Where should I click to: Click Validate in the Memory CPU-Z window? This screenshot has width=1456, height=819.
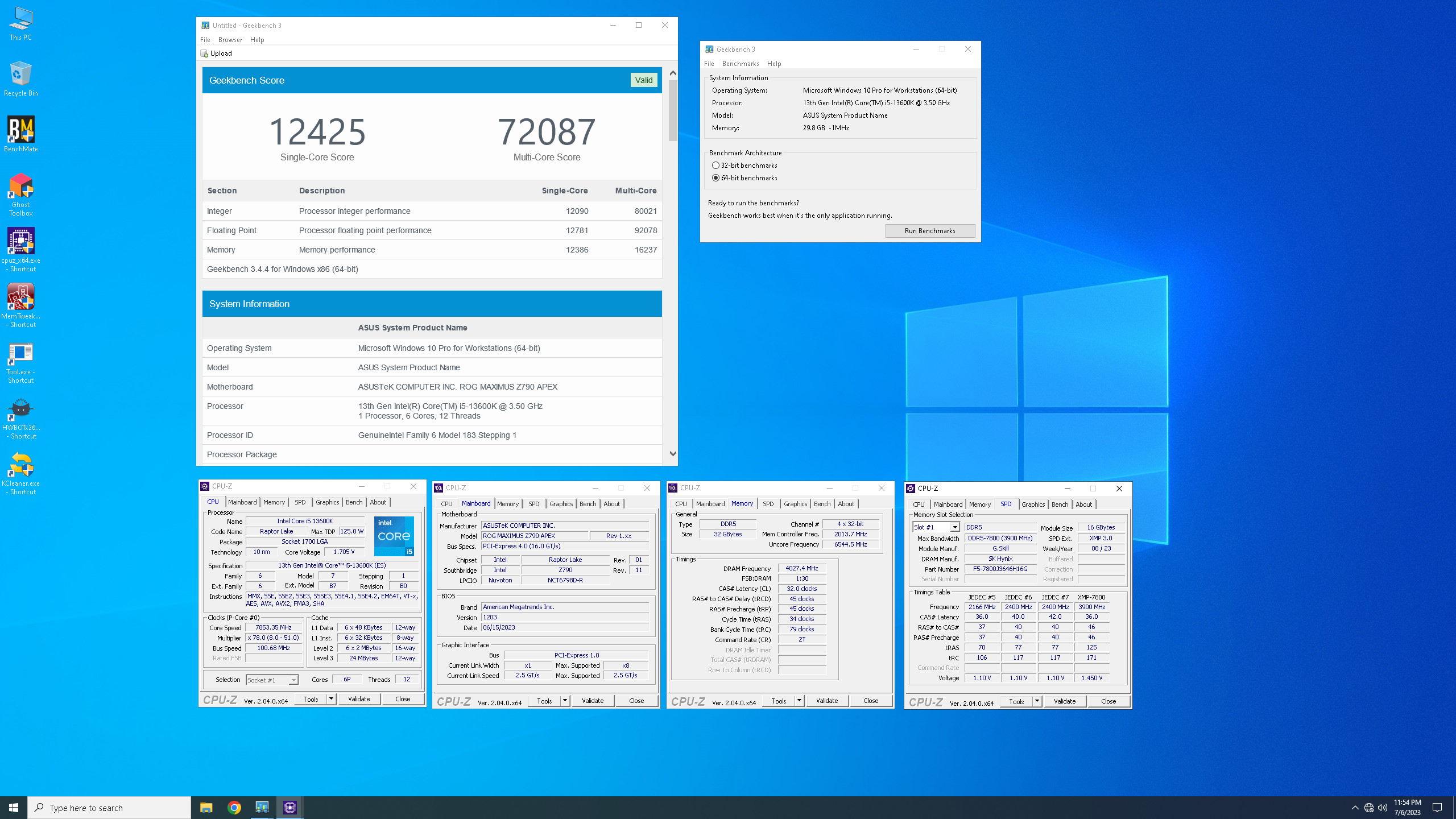(x=827, y=701)
